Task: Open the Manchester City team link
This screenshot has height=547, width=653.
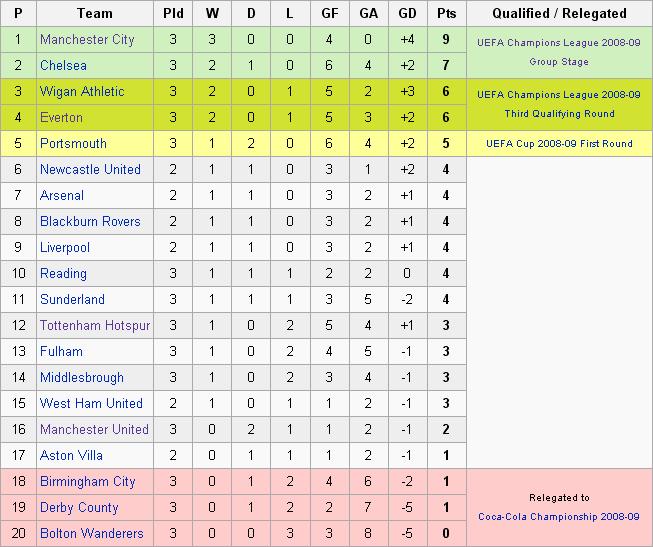Action: coord(87,40)
